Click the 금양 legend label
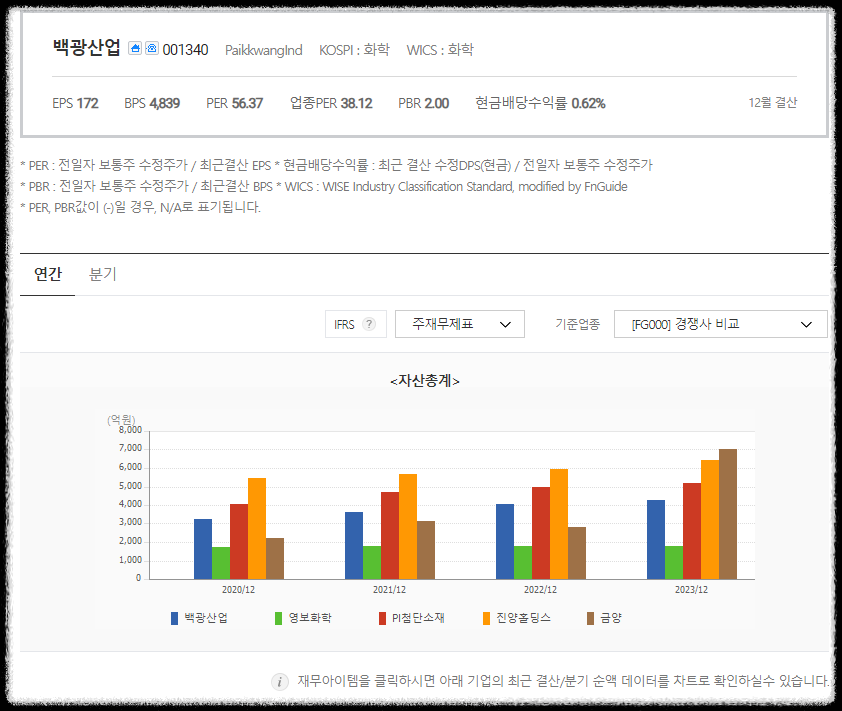Image resolution: width=842 pixels, height=711 pixels. 611,618
